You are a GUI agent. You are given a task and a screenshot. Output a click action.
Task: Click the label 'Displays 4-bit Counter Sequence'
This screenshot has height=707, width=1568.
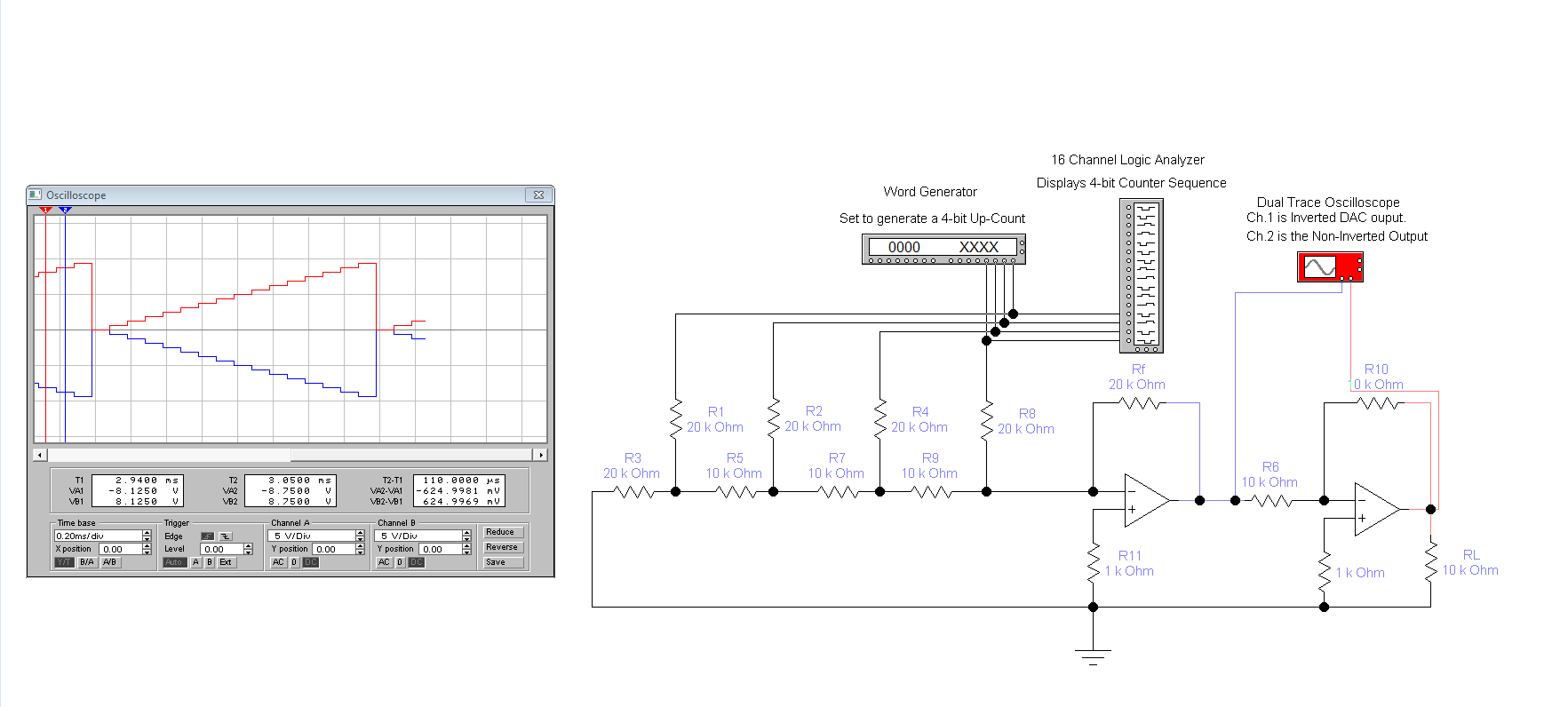click(x=1131, y=183)
